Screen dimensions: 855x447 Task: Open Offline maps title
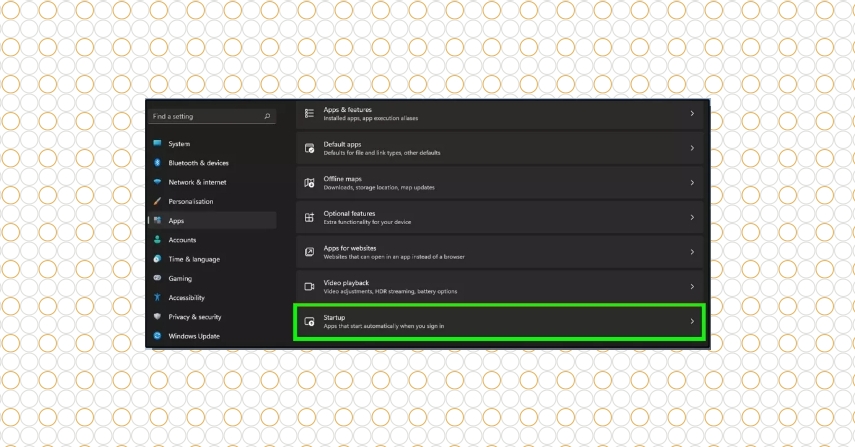coord(342,179)
